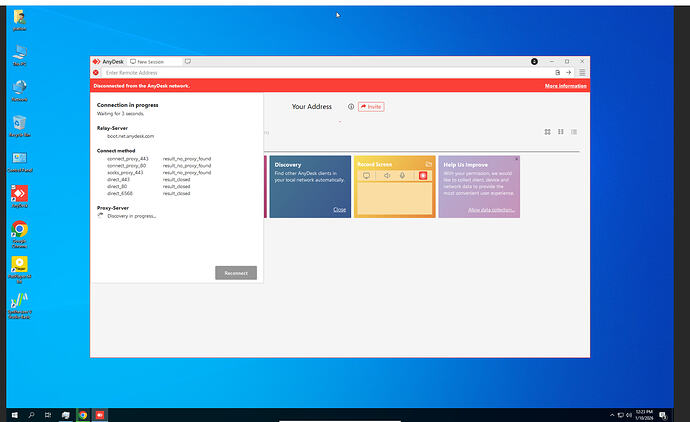The height and width of the screenshot is (422, 690).
Task: Toggle screen capture monitor icon in Record Screen
Action: [x=366, y=176]
